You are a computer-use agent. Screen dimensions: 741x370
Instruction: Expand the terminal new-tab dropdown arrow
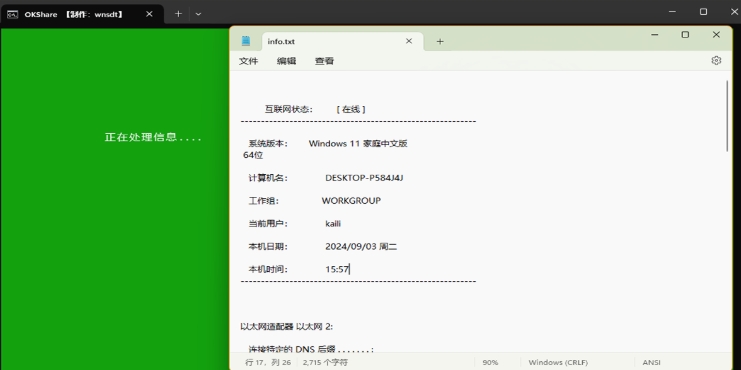point(198,14)
